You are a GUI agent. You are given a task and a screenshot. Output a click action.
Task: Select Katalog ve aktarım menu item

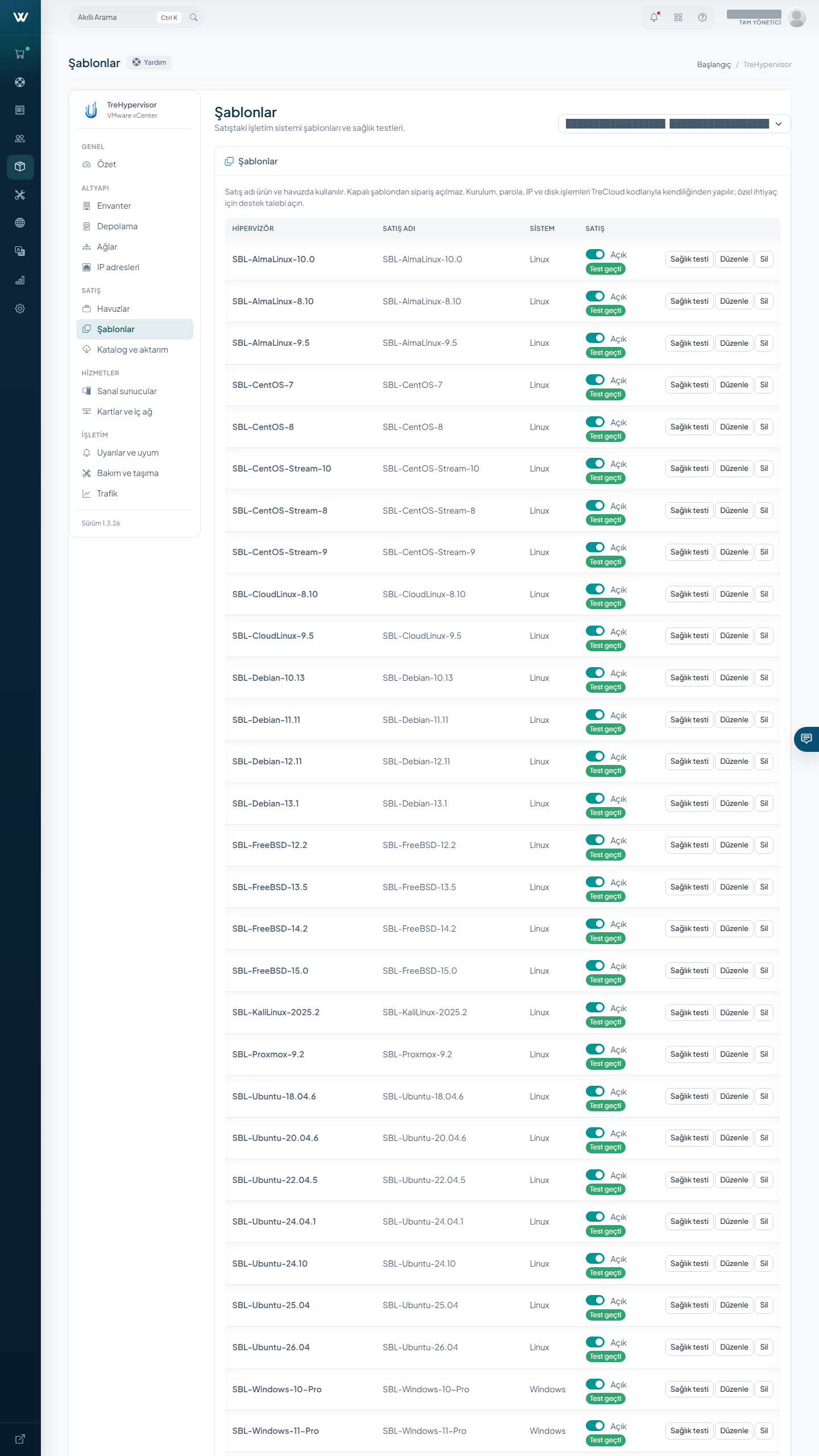click(x=135, y=350)
